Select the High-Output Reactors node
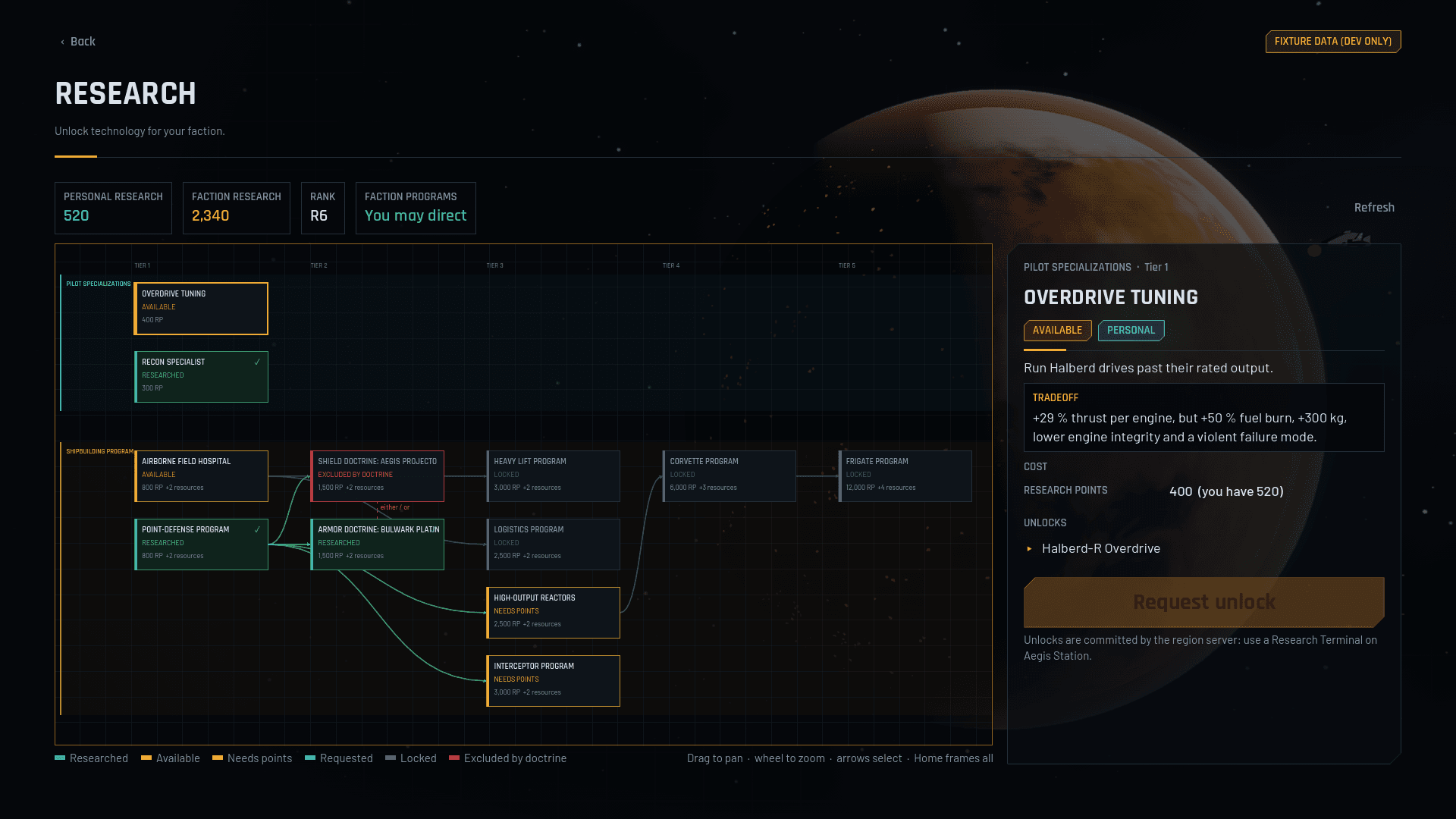Screen dimensions: 1456x819 click(x=553, y=613)
